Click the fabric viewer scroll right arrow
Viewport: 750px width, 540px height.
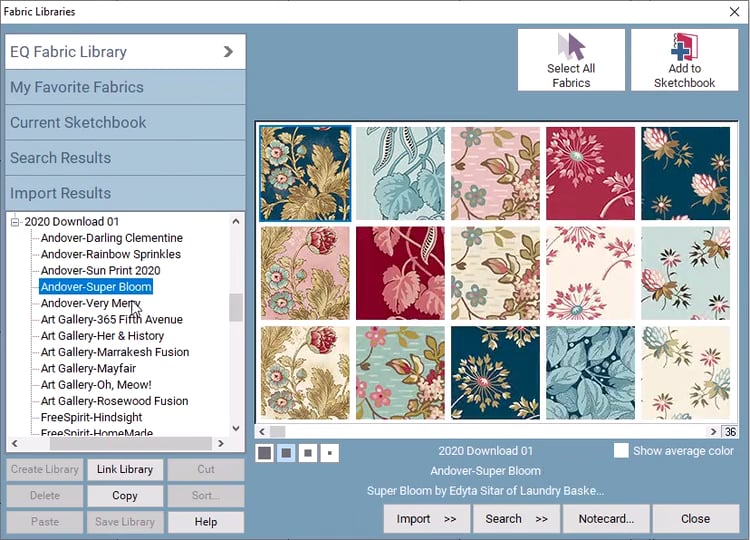tap(713, 431)
